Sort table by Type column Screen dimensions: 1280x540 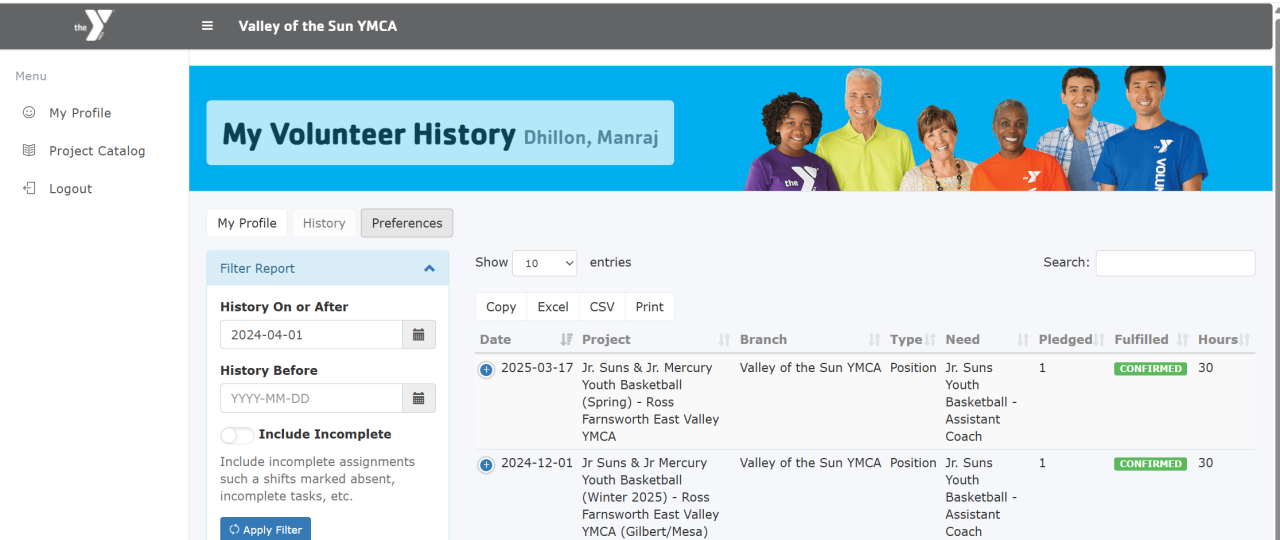pyautogui.click(x=913, y=339)
